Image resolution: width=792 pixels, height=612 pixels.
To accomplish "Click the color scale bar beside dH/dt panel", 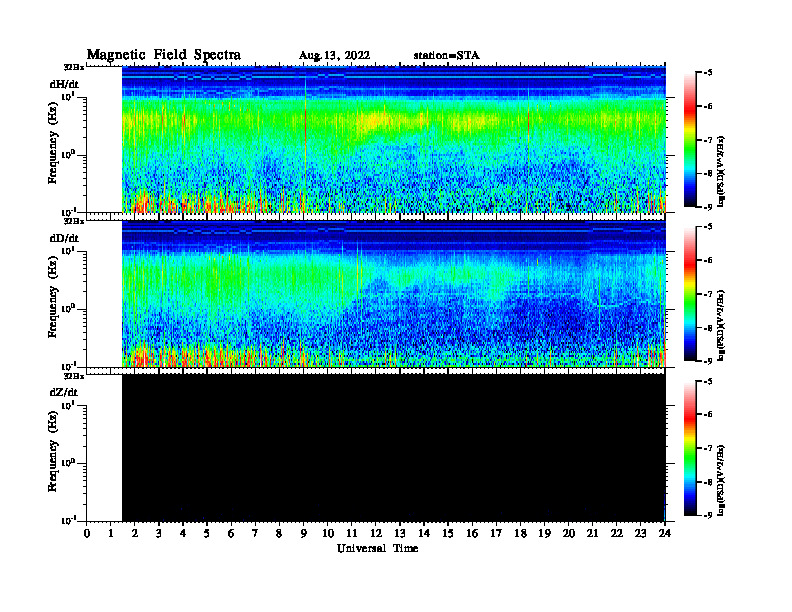I will pyautogui.click(x=689, y=140).
